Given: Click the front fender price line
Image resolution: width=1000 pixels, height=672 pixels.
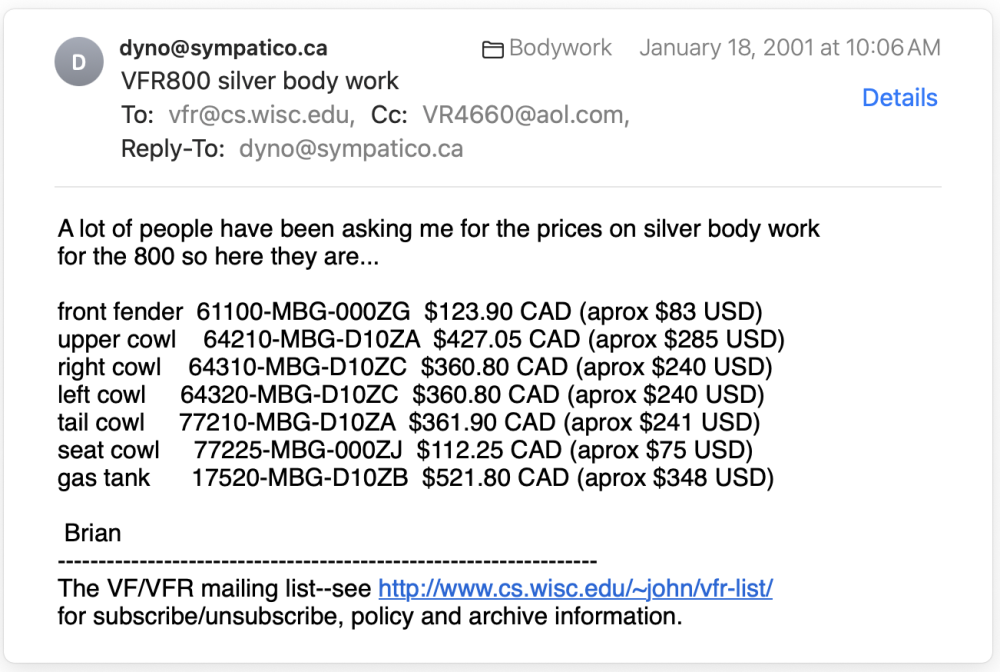Looking at the screenshot, I should (410, 311).
